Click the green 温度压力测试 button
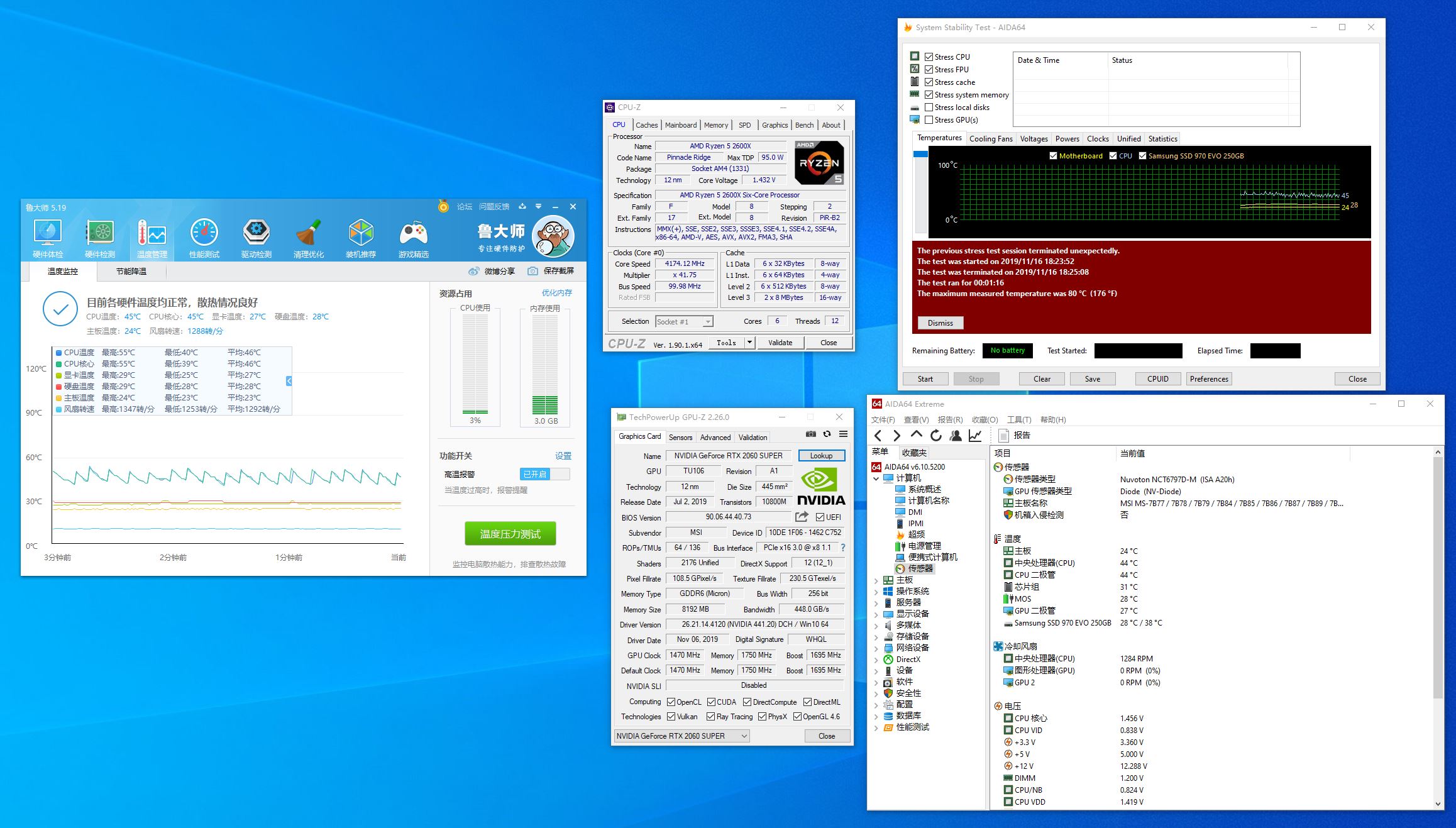The height and width of the screenshot is (828, 1456). click(x=510, y=534)
